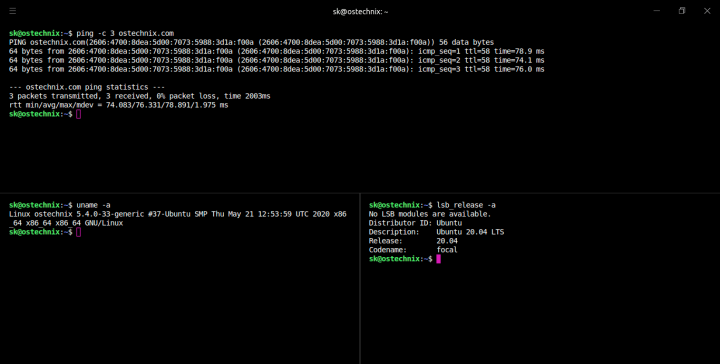Click the ping reply with icmp_seq=2

click(276, 60)
